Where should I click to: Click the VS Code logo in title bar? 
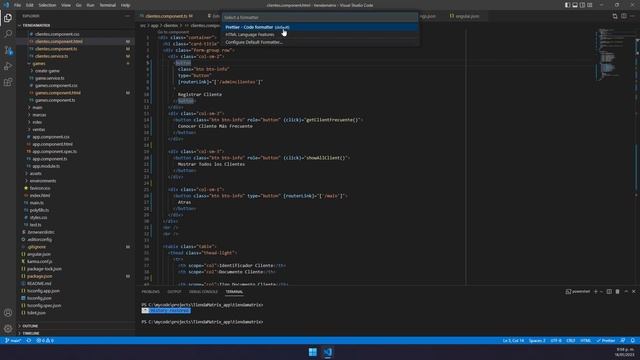(6, 5)
